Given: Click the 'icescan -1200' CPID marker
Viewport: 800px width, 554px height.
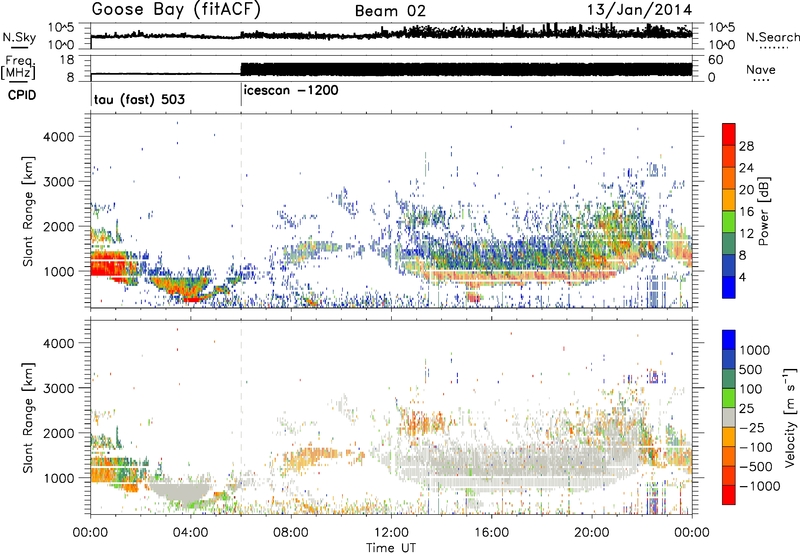Looking at the screenshot, I should [291, 90].
